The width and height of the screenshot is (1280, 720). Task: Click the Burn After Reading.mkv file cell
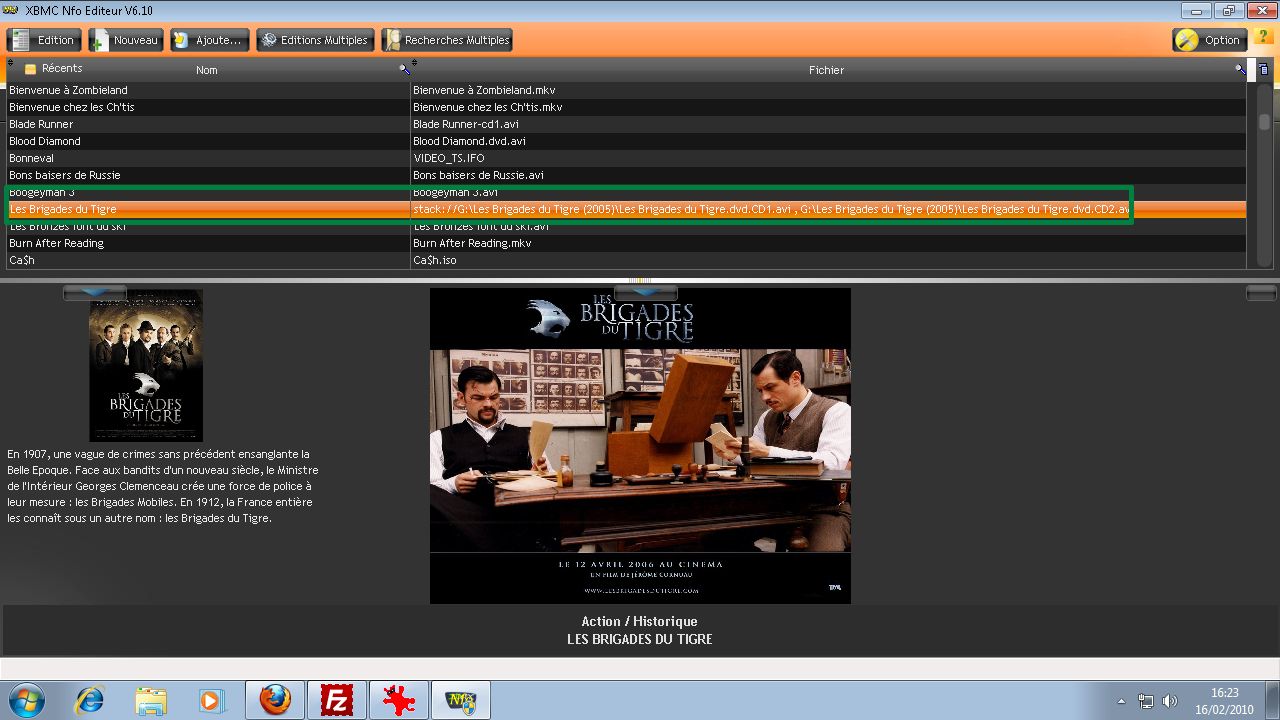[x=828, y=243]
